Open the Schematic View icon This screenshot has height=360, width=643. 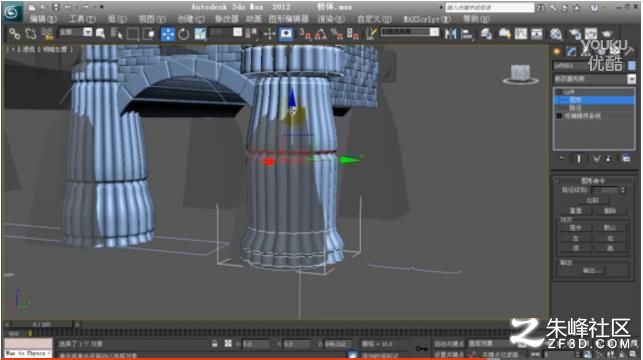[537, 34]
